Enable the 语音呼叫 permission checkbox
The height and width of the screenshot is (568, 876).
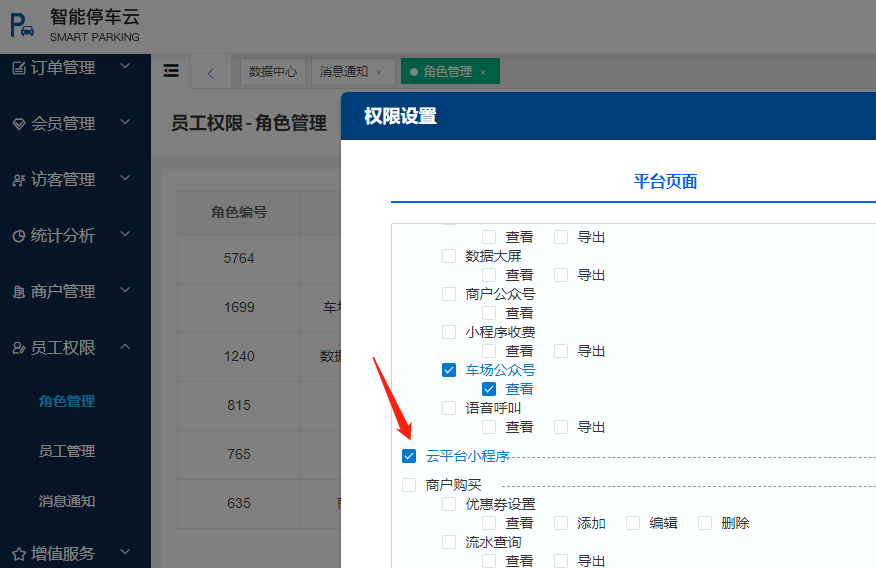pyautogui.click(x=449, y=408)
